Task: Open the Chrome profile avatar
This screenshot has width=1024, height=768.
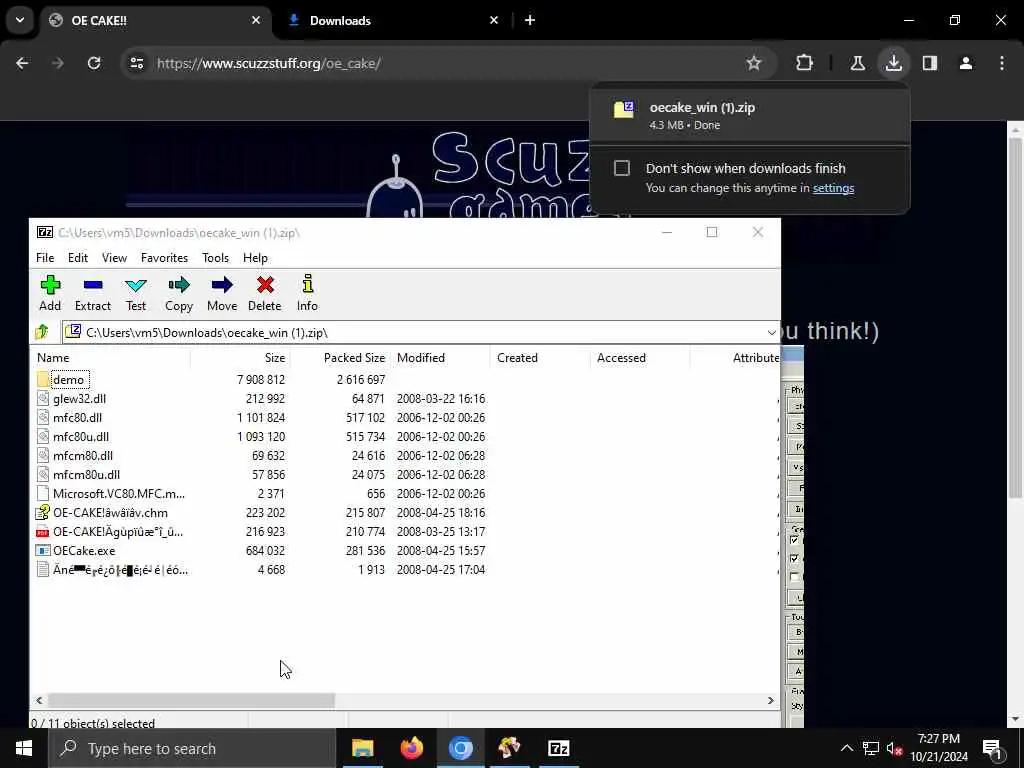Action: [x=966, y=63]
